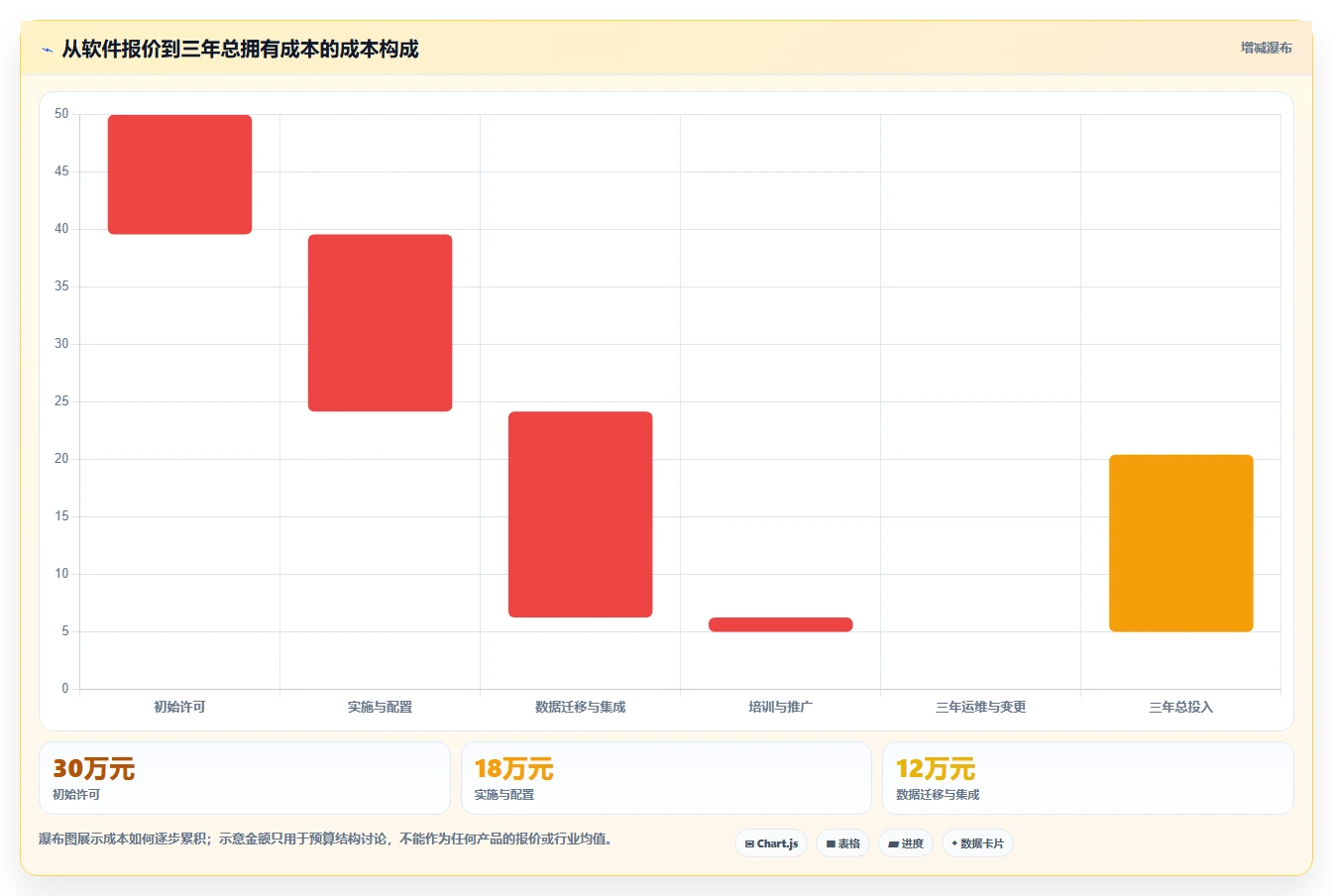The height and width of the screenshot is (896, 1333).
Task: Click the 表格 tag chip
Action: point(843,843)
